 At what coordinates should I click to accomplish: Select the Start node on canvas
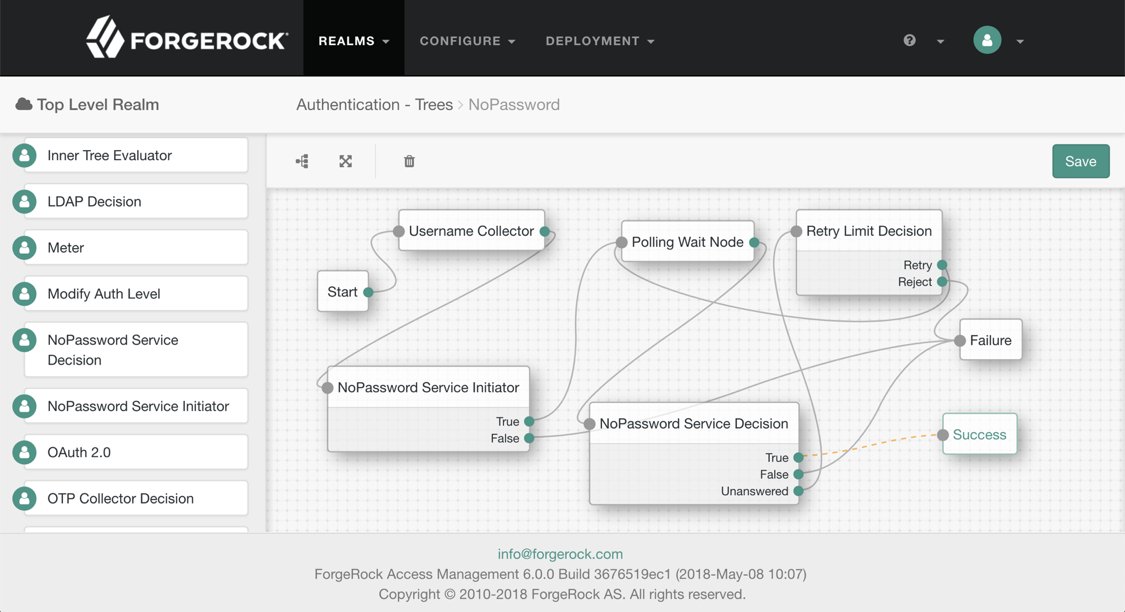(x=342, y=291)
